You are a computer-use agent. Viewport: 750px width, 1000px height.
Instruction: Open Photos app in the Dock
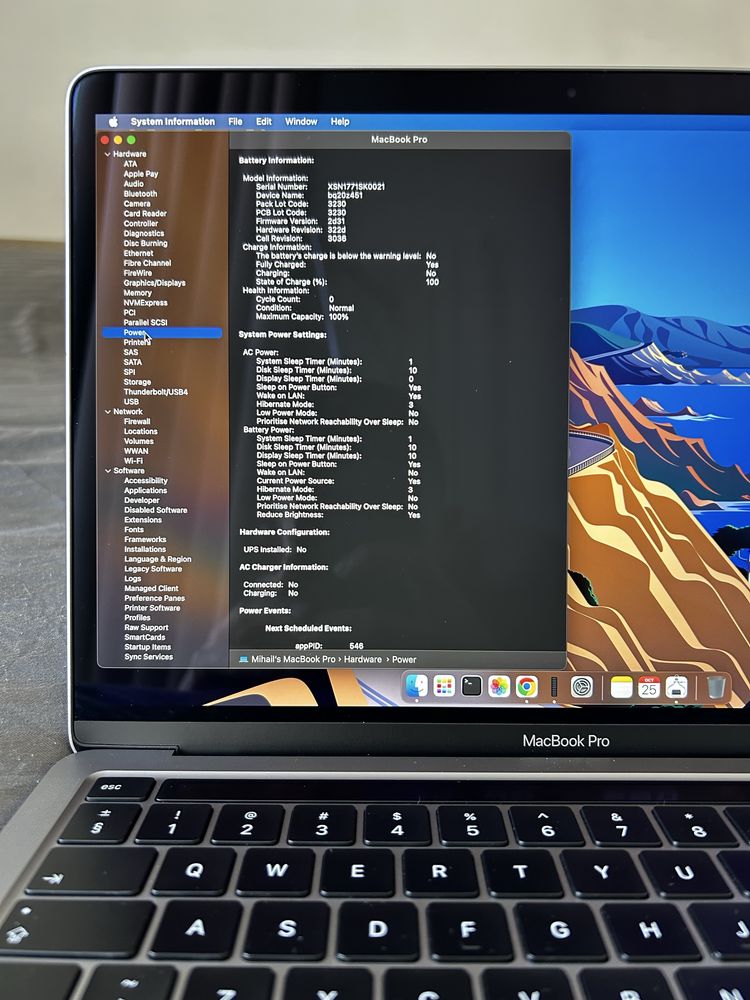coord(499,686)
